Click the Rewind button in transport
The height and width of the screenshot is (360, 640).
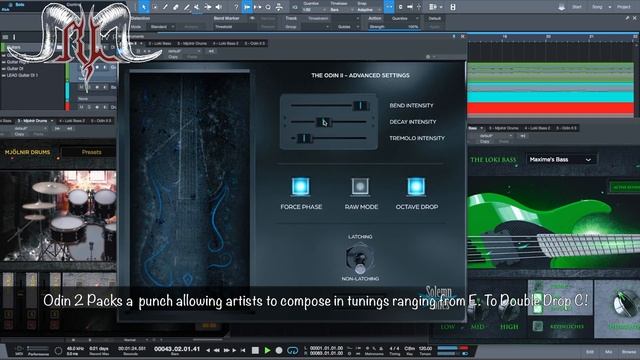tap(217, 350)
